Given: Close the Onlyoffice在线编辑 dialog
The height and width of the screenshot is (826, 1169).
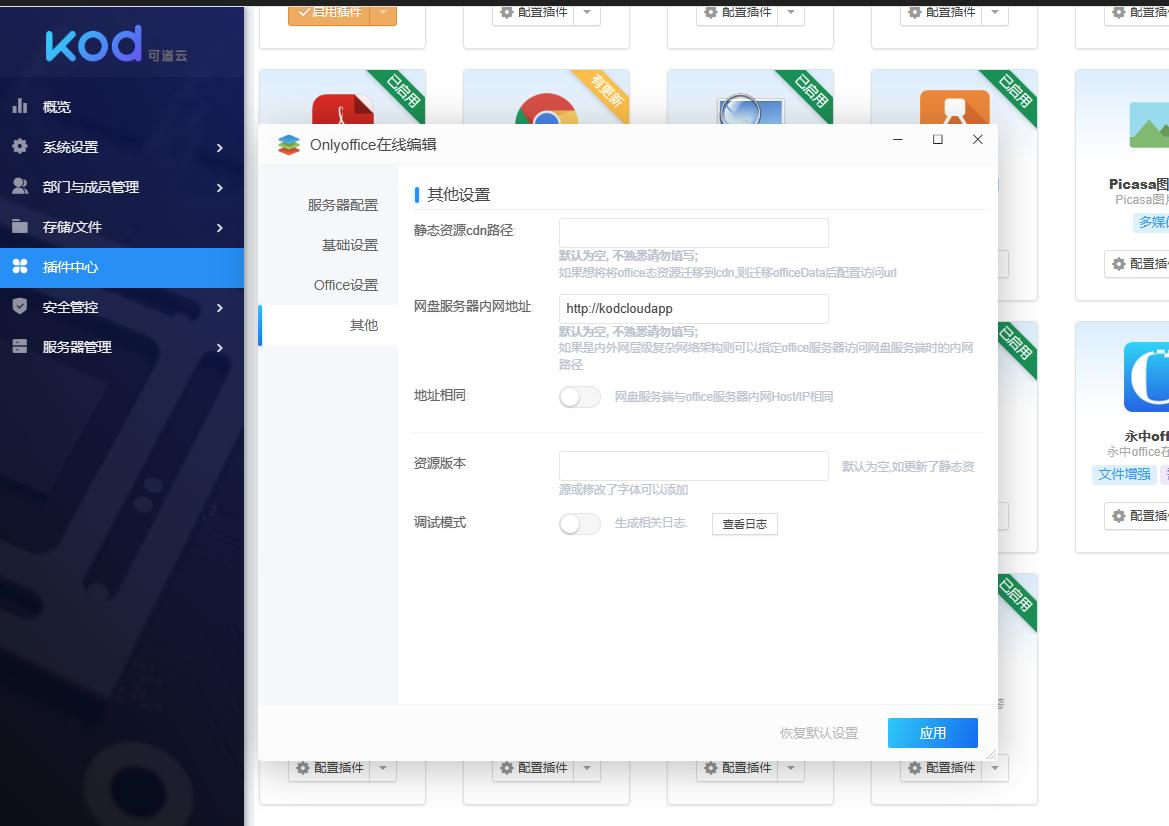Looking at the screenshot, I should click(x=977, y=139).
